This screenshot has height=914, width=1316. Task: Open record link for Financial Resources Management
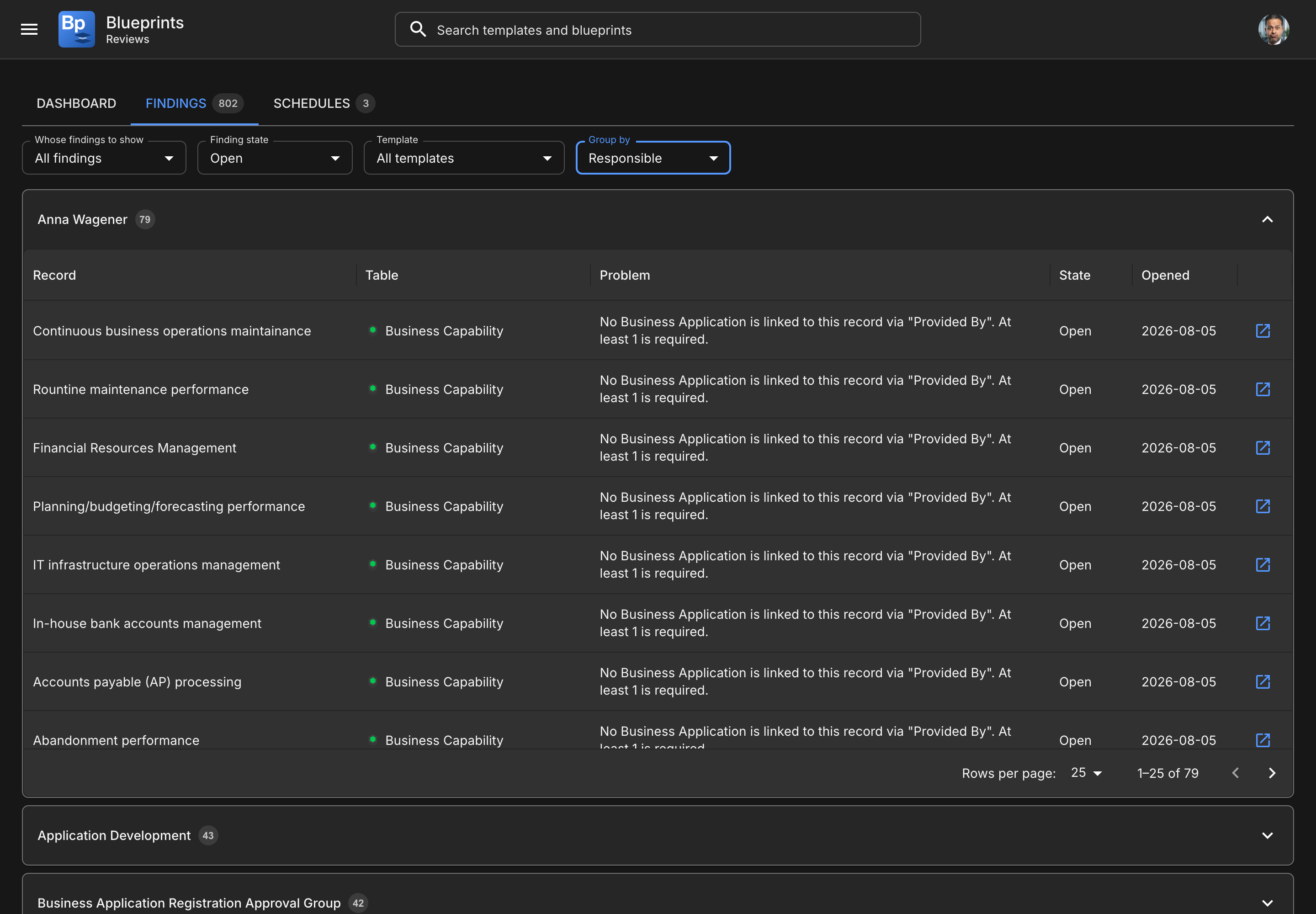pos(1263,448)
